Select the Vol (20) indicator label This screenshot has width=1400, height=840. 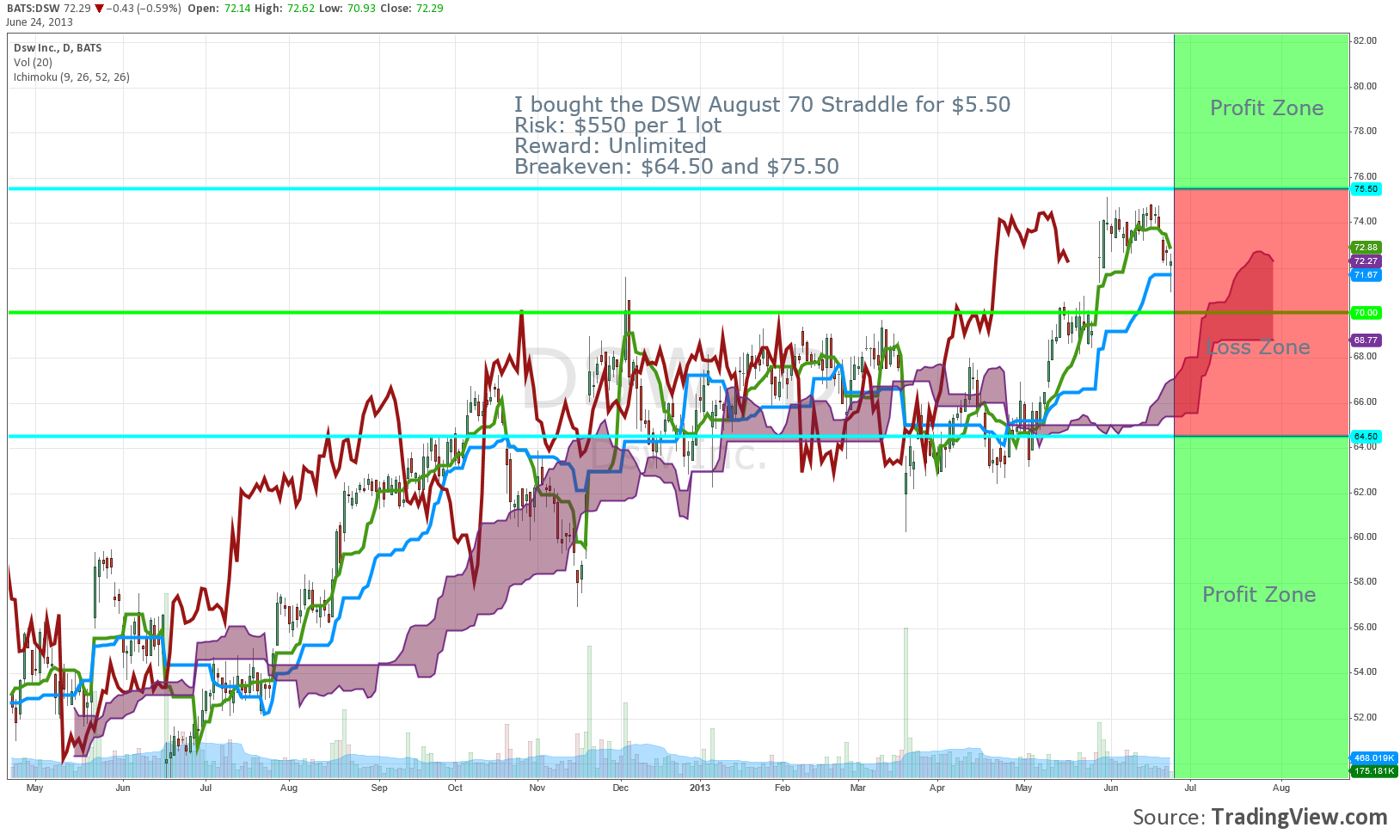point(33,63)
